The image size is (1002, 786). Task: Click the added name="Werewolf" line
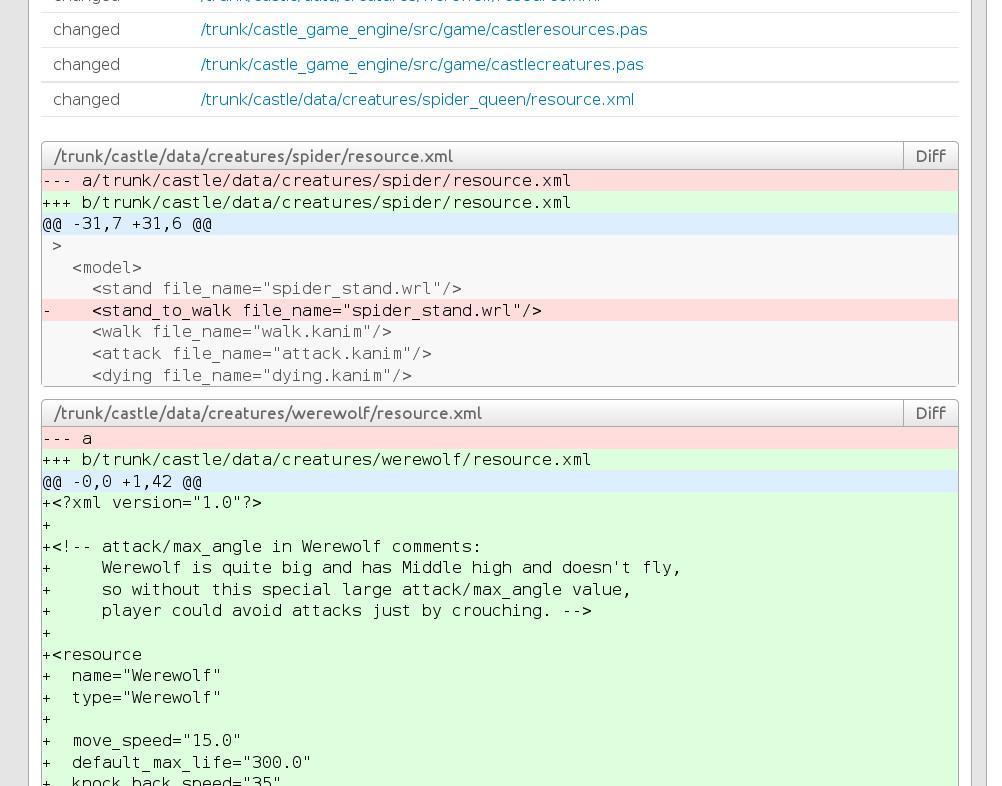(x=145, y=676)
